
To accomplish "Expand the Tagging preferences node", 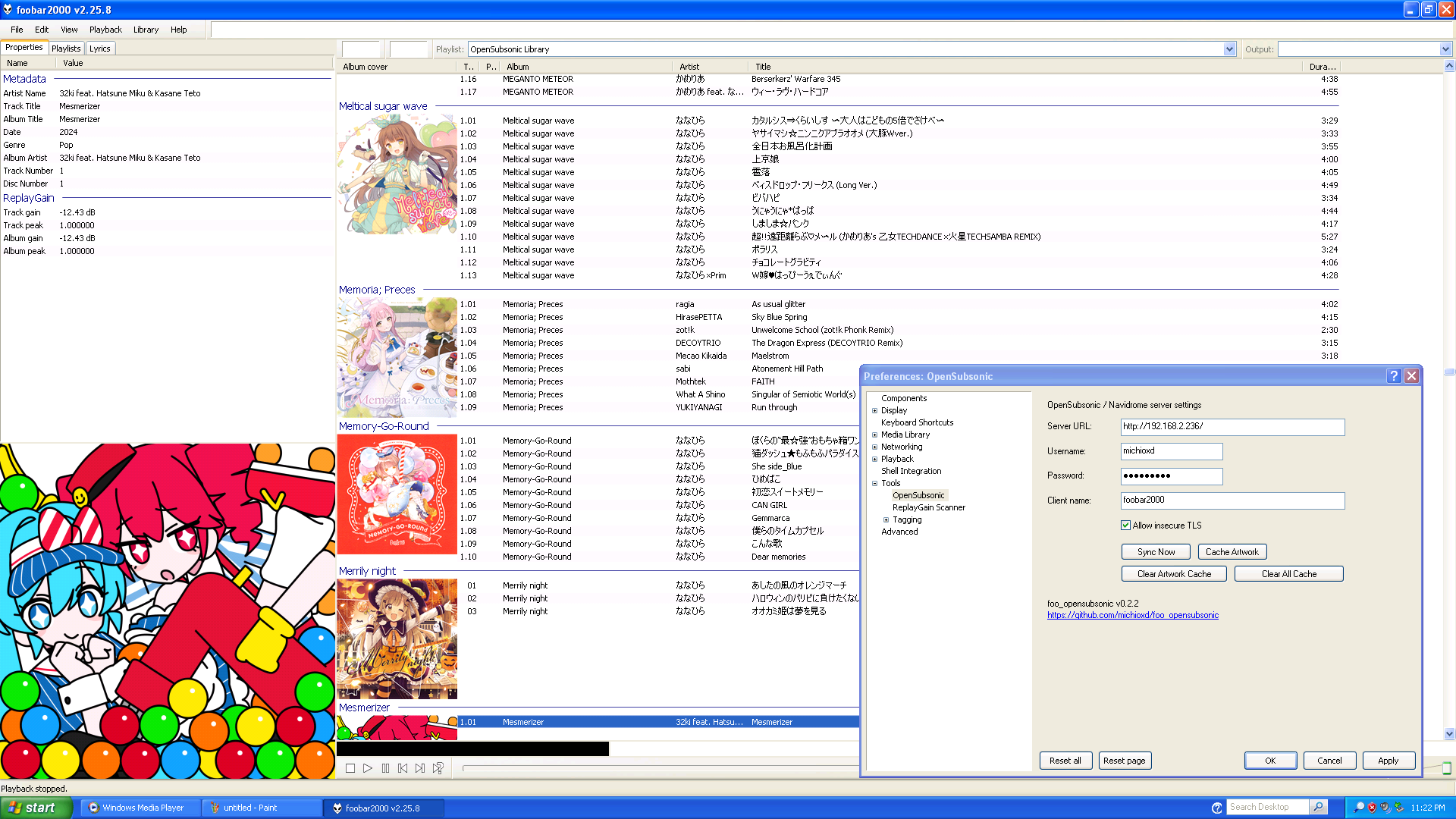I will pyautogui.click(x=886, y=520).
